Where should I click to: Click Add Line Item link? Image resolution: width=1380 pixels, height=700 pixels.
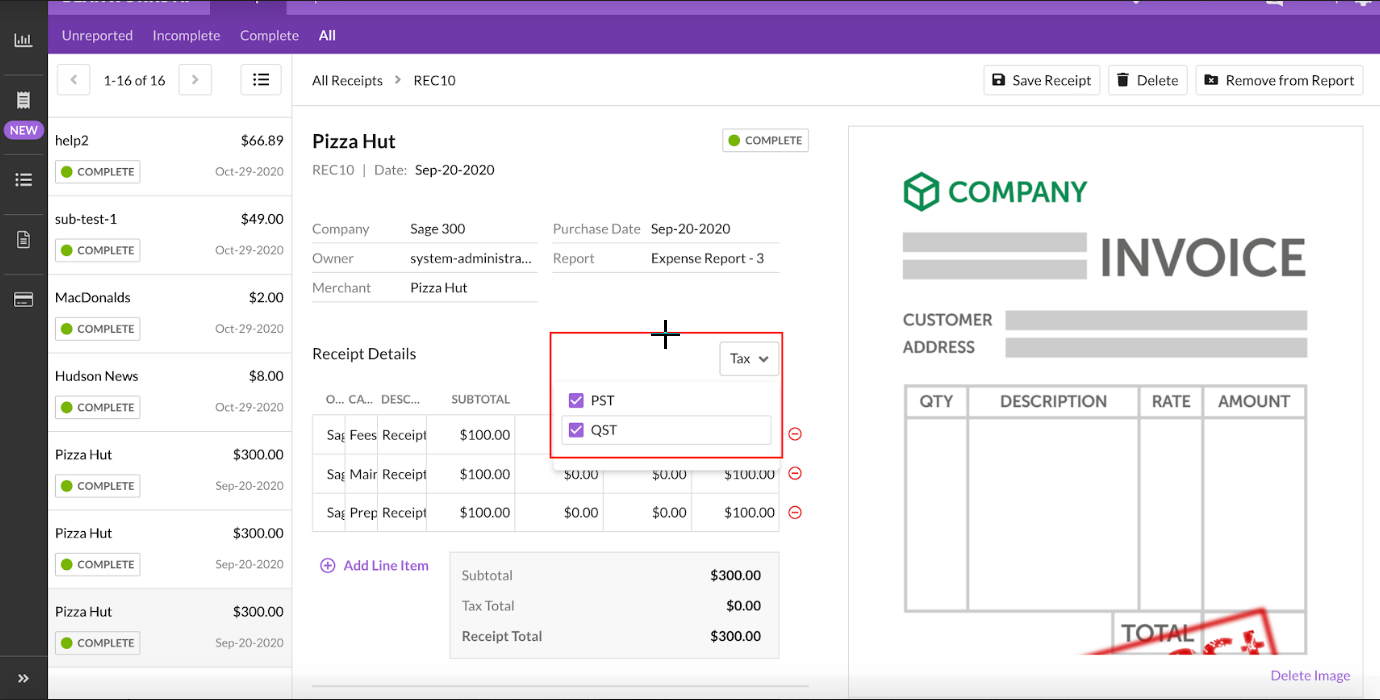point(374,565)
